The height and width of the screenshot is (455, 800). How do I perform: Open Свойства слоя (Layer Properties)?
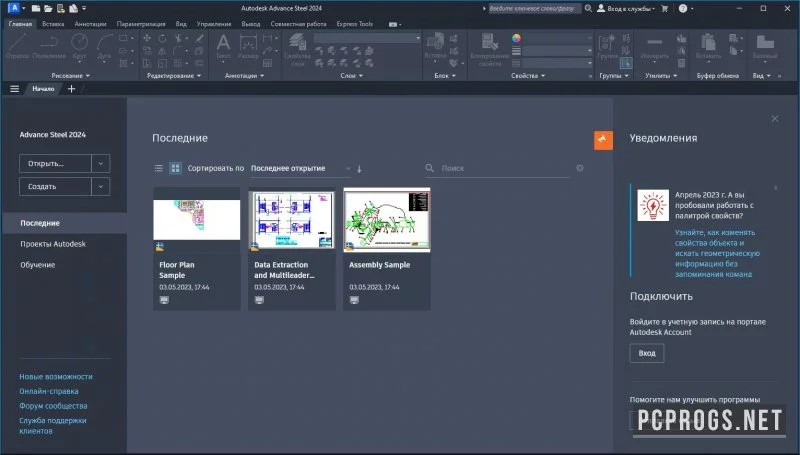[x=297, y=49]
